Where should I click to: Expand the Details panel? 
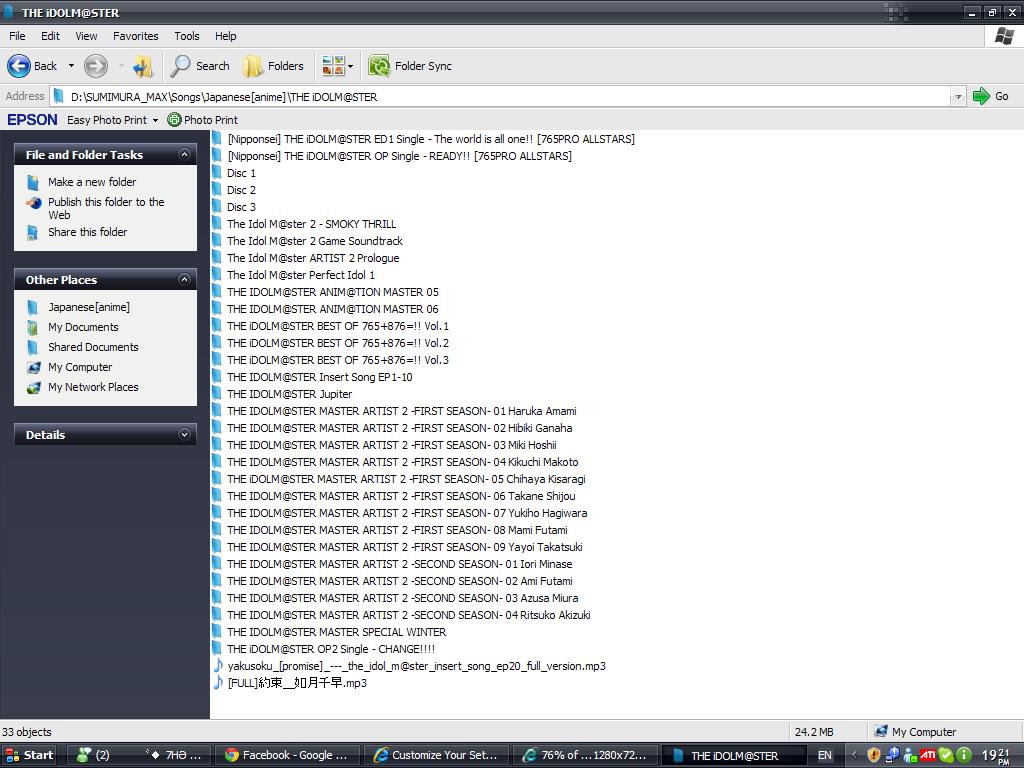pos(184,434)
